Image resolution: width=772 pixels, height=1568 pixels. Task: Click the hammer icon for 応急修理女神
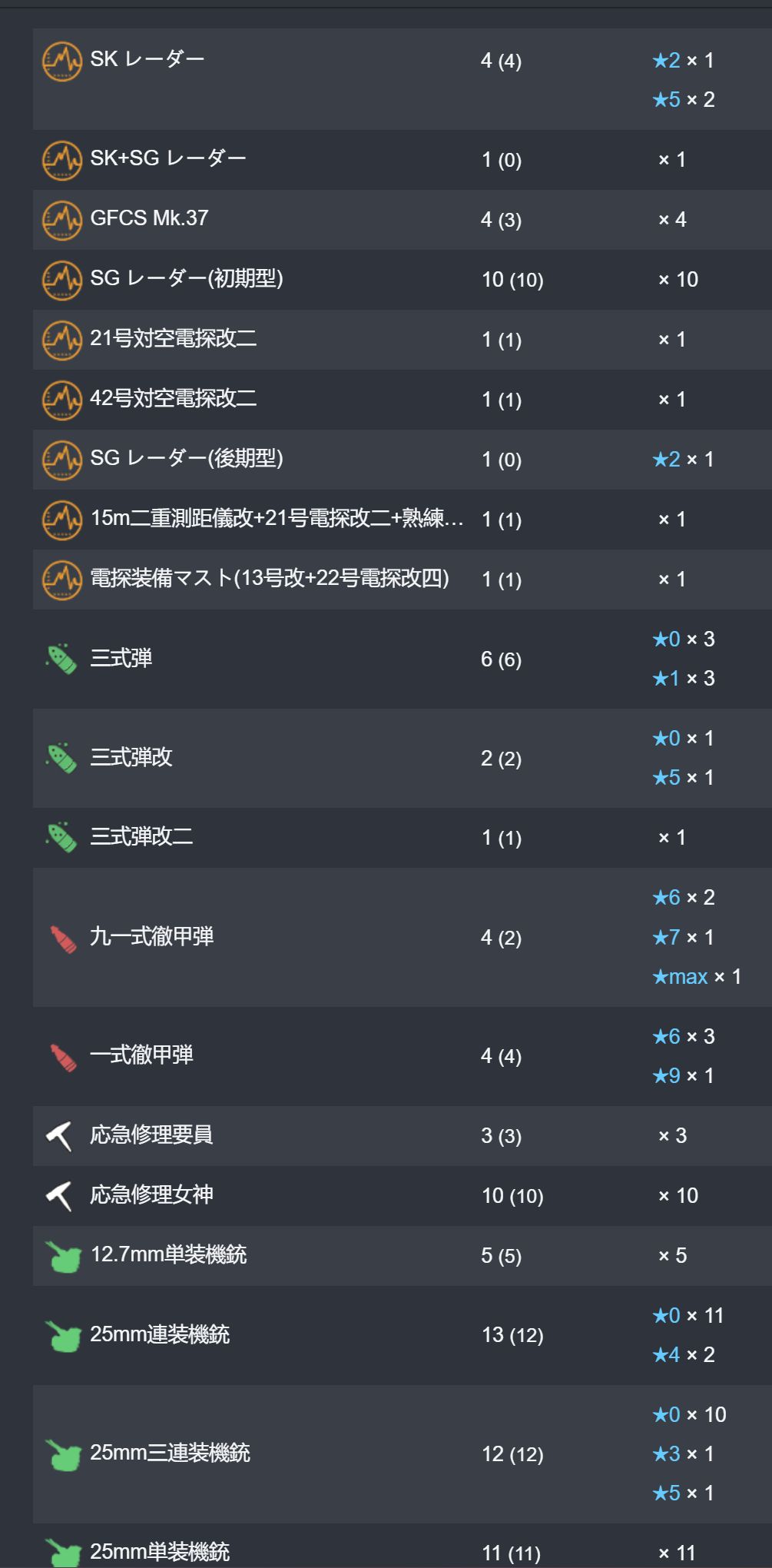click(x=59, y=1195)
